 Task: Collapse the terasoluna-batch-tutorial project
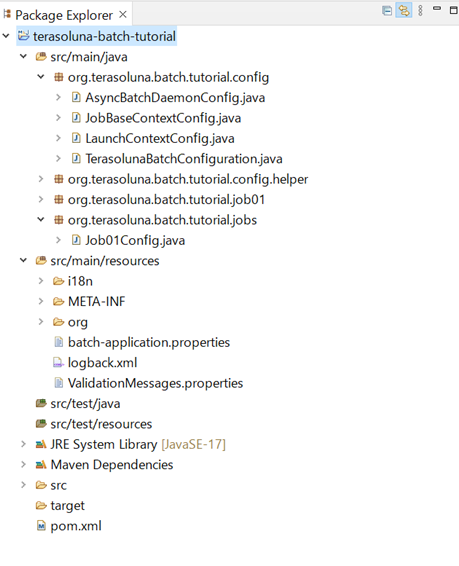[6, 36]
